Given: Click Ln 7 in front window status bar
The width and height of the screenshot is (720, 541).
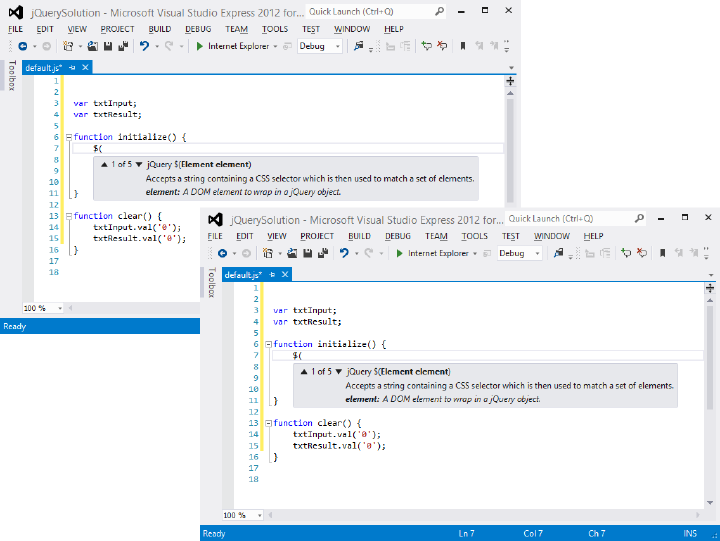Looking at the screenshot, I should [466, 533].
